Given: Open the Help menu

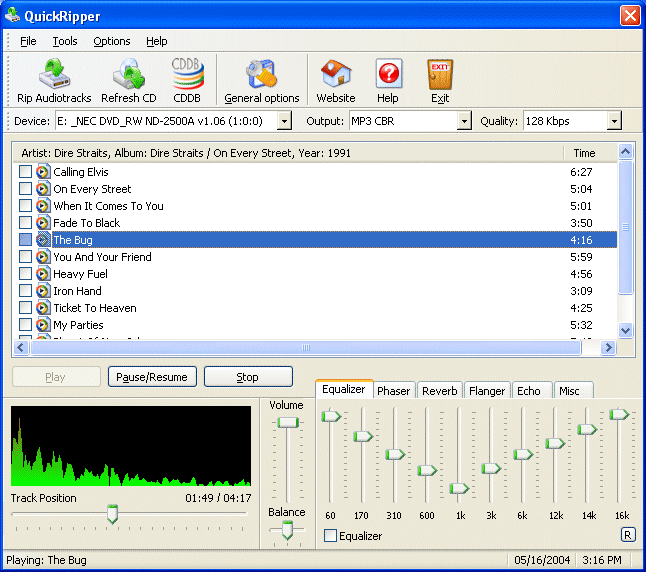Looking at the screenshot, I should (157, 41).
